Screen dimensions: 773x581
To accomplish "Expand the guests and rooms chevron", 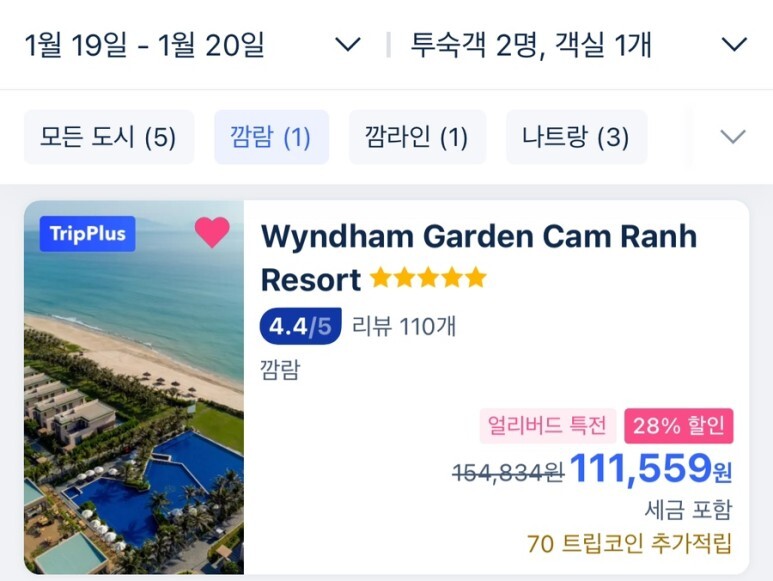I will (734, 45).
